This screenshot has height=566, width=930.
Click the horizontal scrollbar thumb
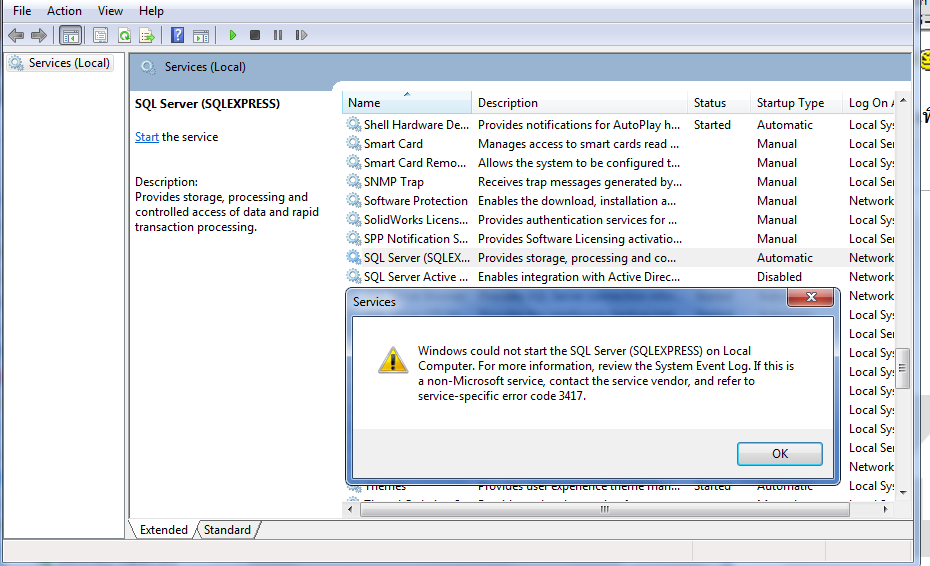point(604,509)
